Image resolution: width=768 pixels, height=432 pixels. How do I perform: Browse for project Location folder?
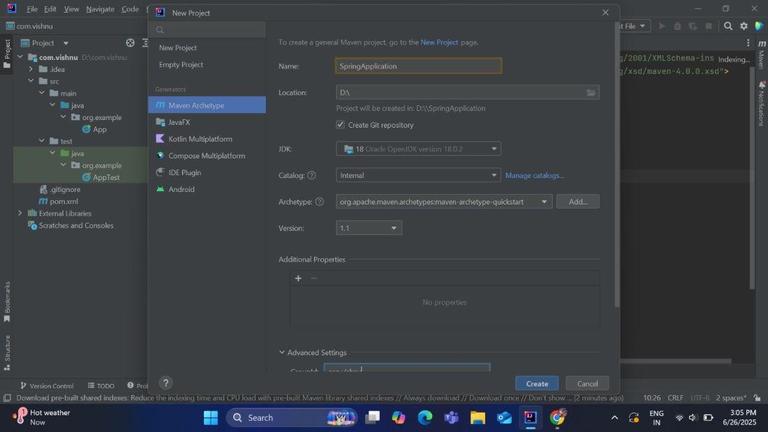point(591,93)
